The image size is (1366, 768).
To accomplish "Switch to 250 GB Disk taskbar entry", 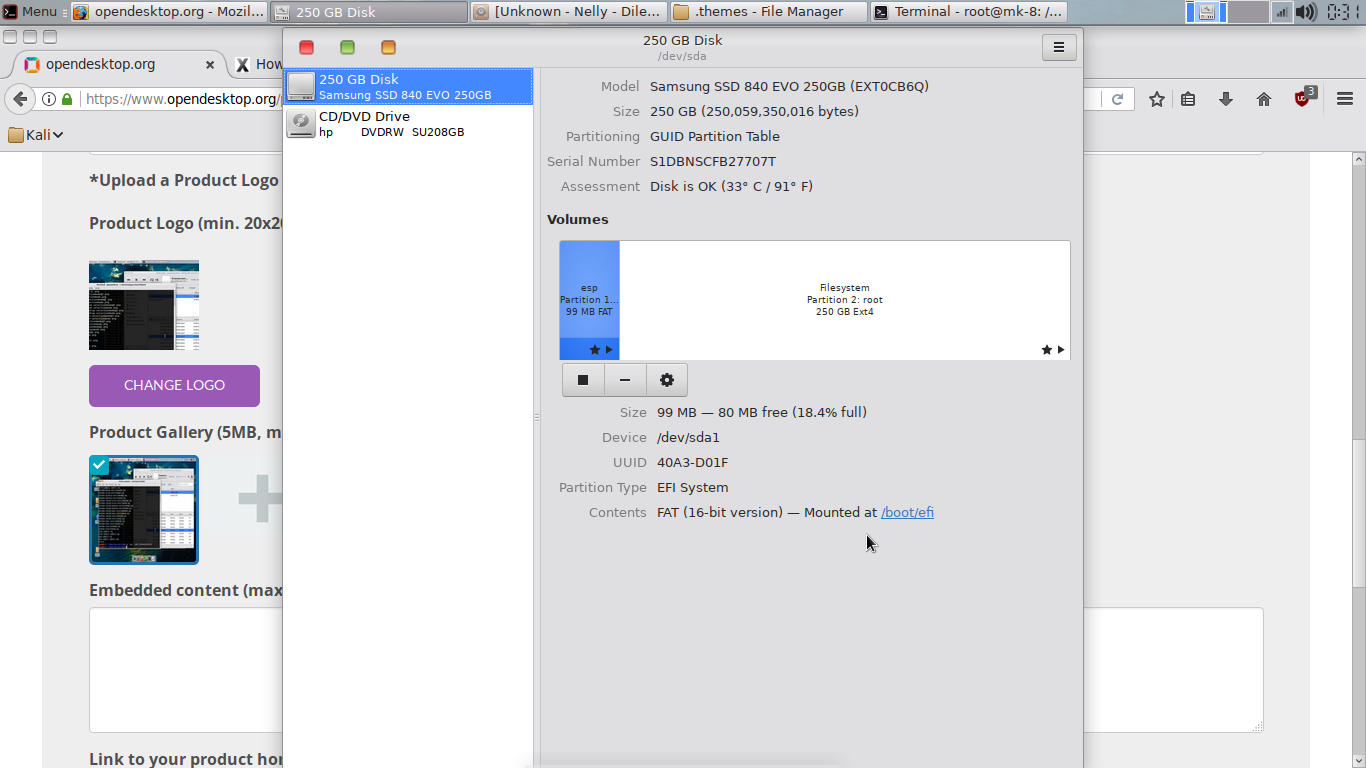I will point(369,12).
